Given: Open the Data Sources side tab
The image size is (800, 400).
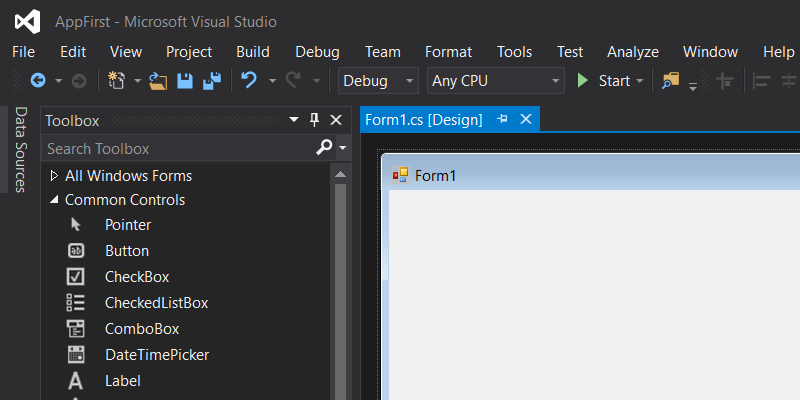Looking at the screenshot, I should pos(20,149).
